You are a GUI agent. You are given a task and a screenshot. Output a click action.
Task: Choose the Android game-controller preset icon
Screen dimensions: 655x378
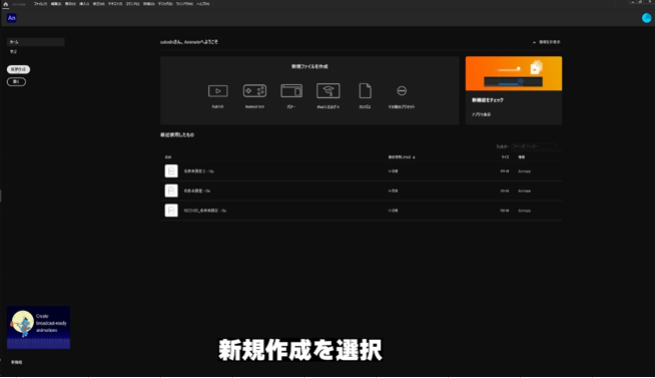coord(254,91)
